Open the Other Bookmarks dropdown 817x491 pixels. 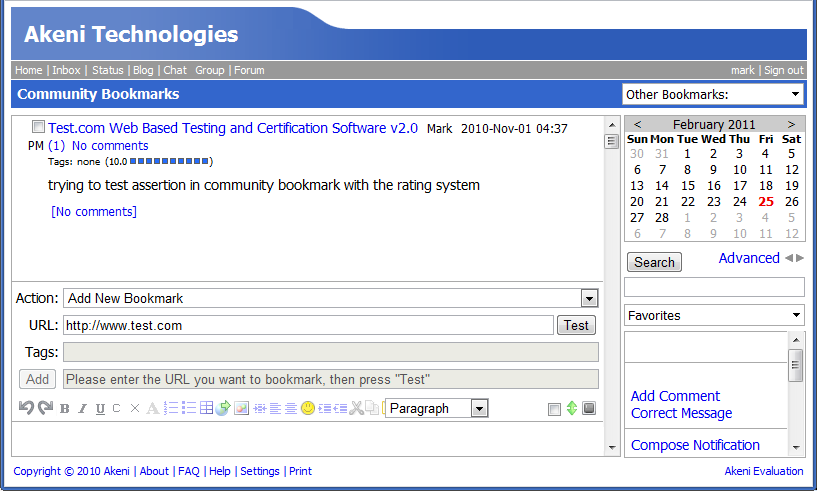tap(712, 94)
